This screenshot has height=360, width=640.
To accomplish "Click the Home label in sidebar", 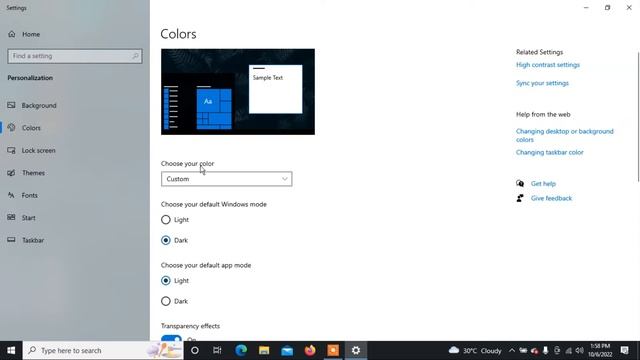I will tap(31, 34).
